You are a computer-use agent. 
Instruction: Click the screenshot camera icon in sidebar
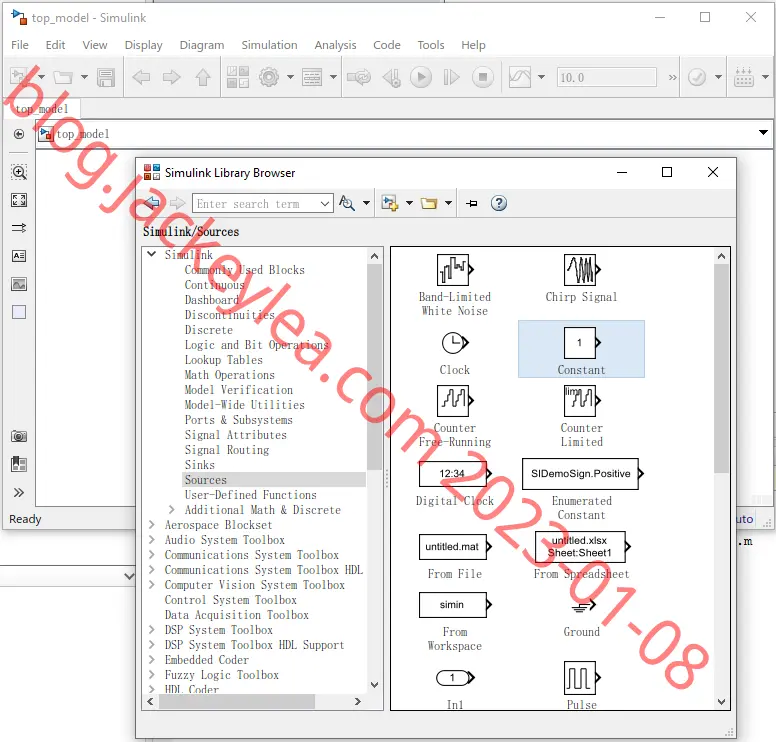(19, 436)
